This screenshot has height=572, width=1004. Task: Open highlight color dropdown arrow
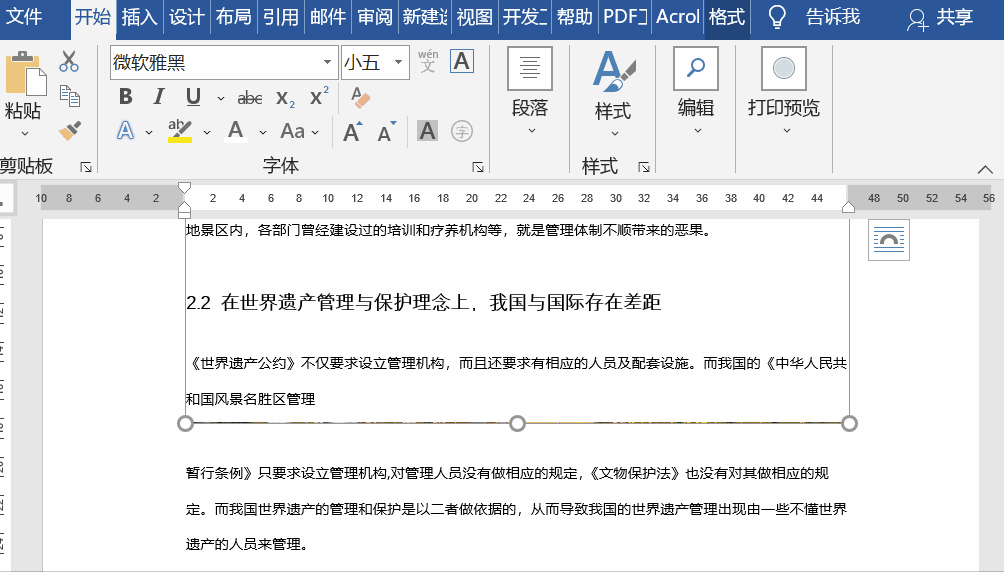coord(207,132)
